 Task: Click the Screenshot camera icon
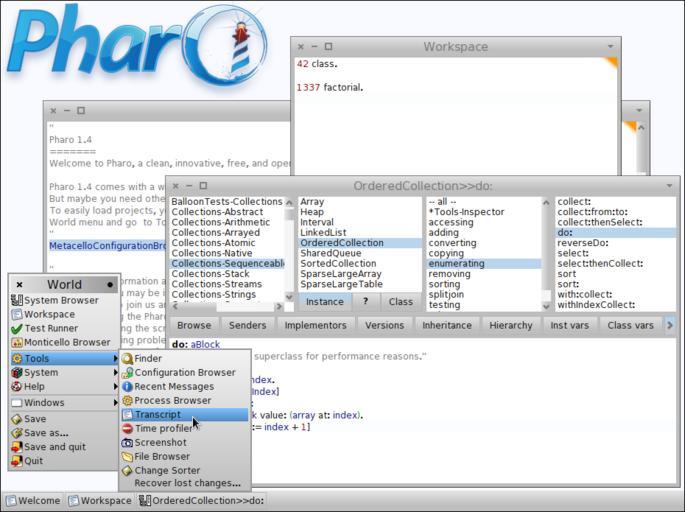[x=127, y=443]
